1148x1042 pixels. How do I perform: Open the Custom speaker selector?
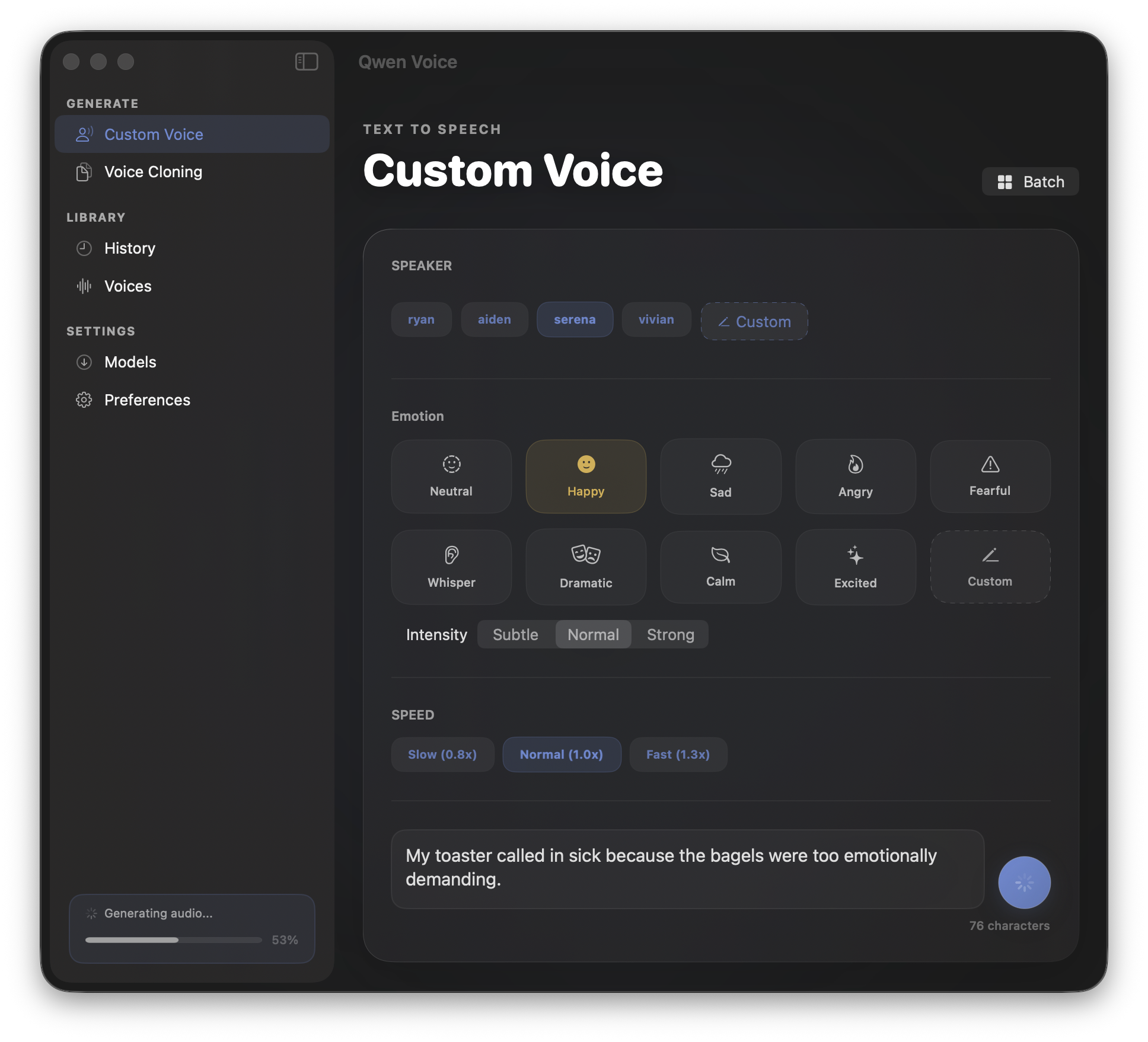[x=754, y=321]
